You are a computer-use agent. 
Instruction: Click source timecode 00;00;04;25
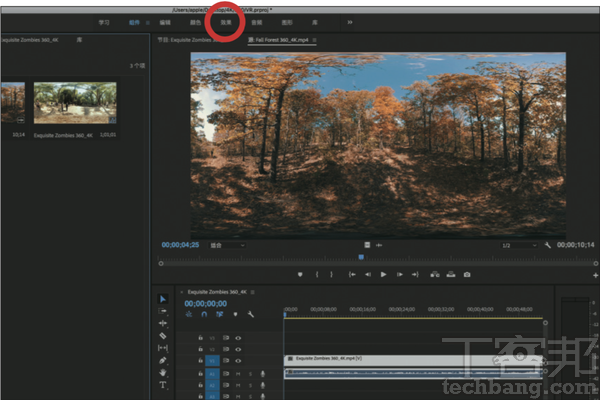click(x=180, y=245)
